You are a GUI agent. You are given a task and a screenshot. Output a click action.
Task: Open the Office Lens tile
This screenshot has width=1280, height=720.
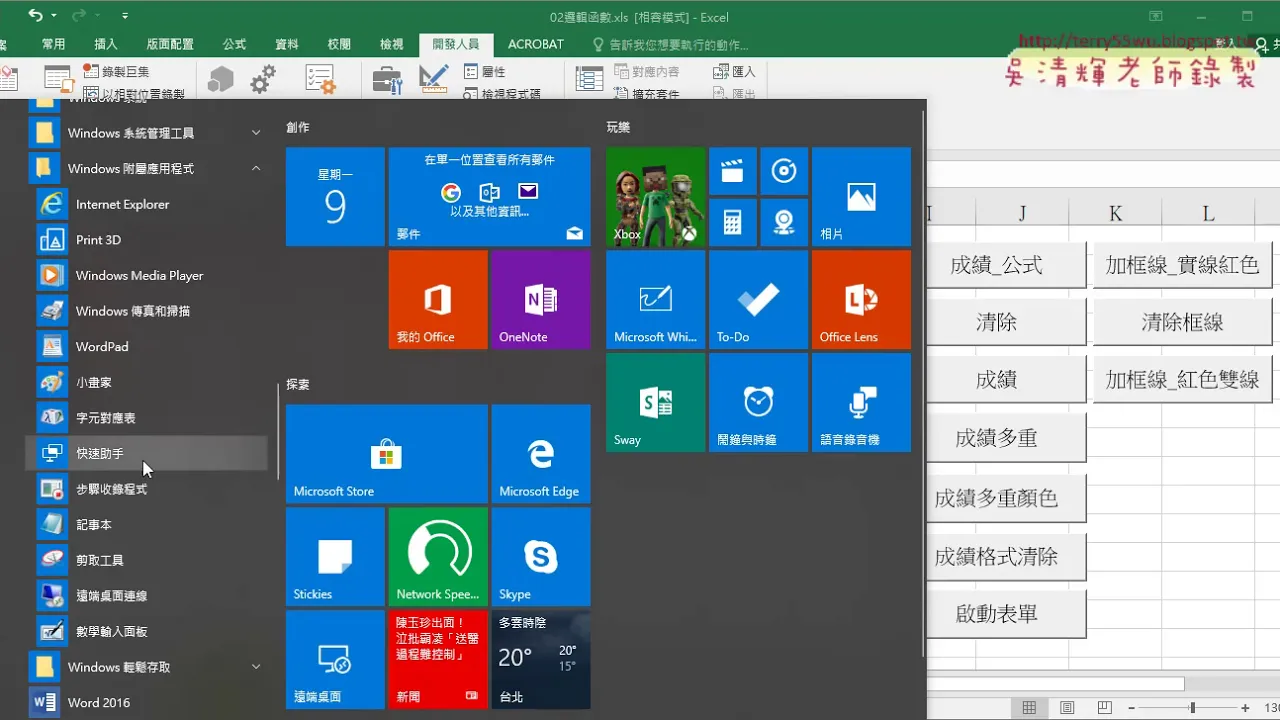click(861, 300)
